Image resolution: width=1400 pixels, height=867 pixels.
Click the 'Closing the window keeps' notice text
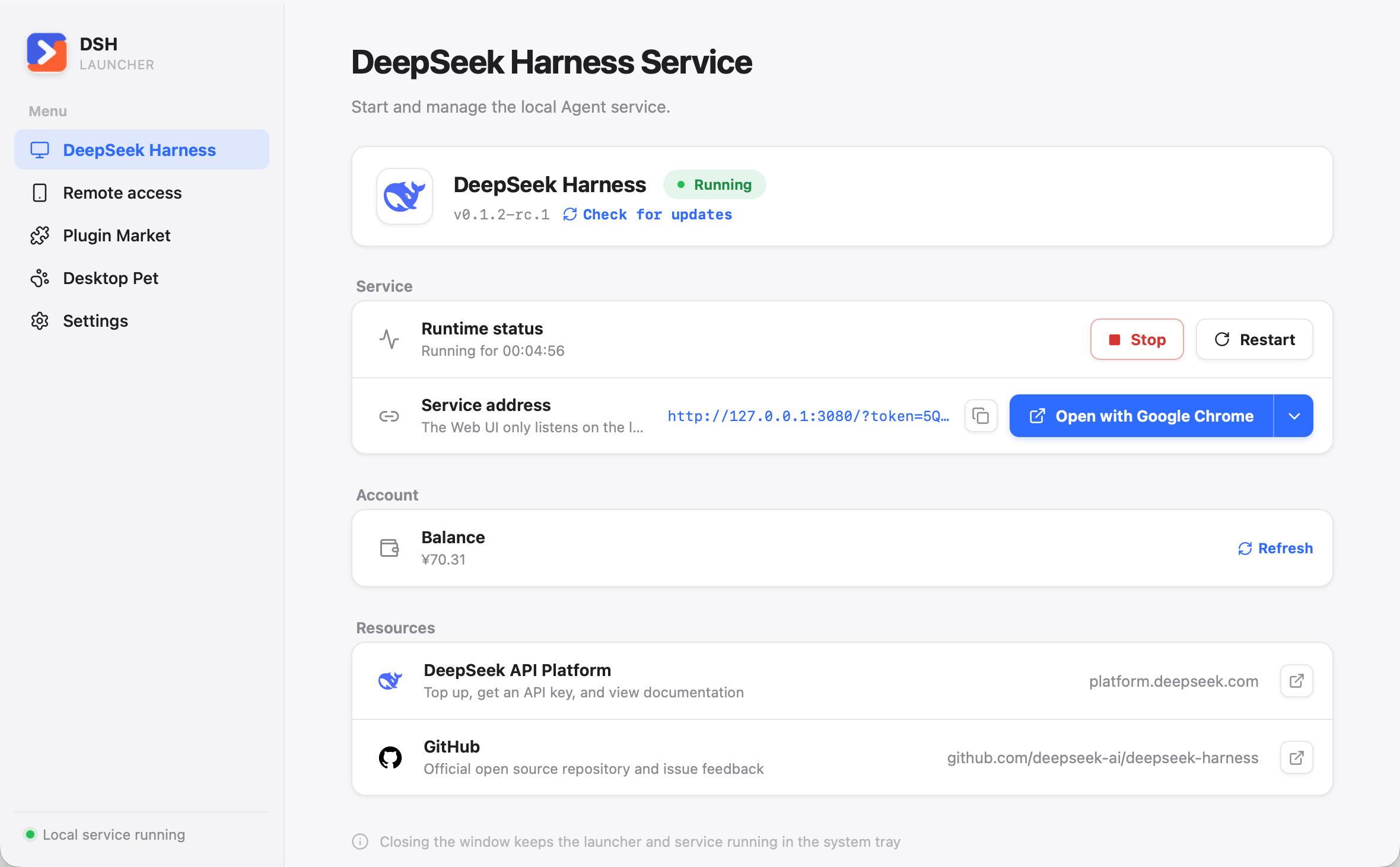tap(640, 842)
